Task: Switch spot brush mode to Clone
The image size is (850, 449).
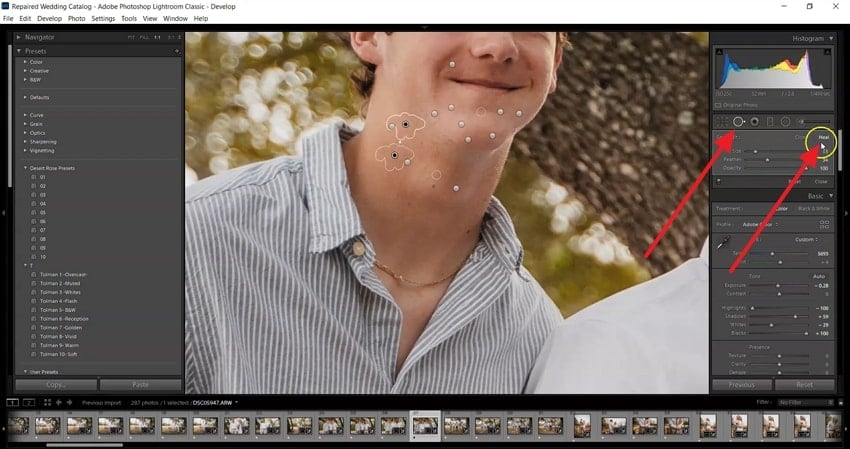Action: click(801, 138)
